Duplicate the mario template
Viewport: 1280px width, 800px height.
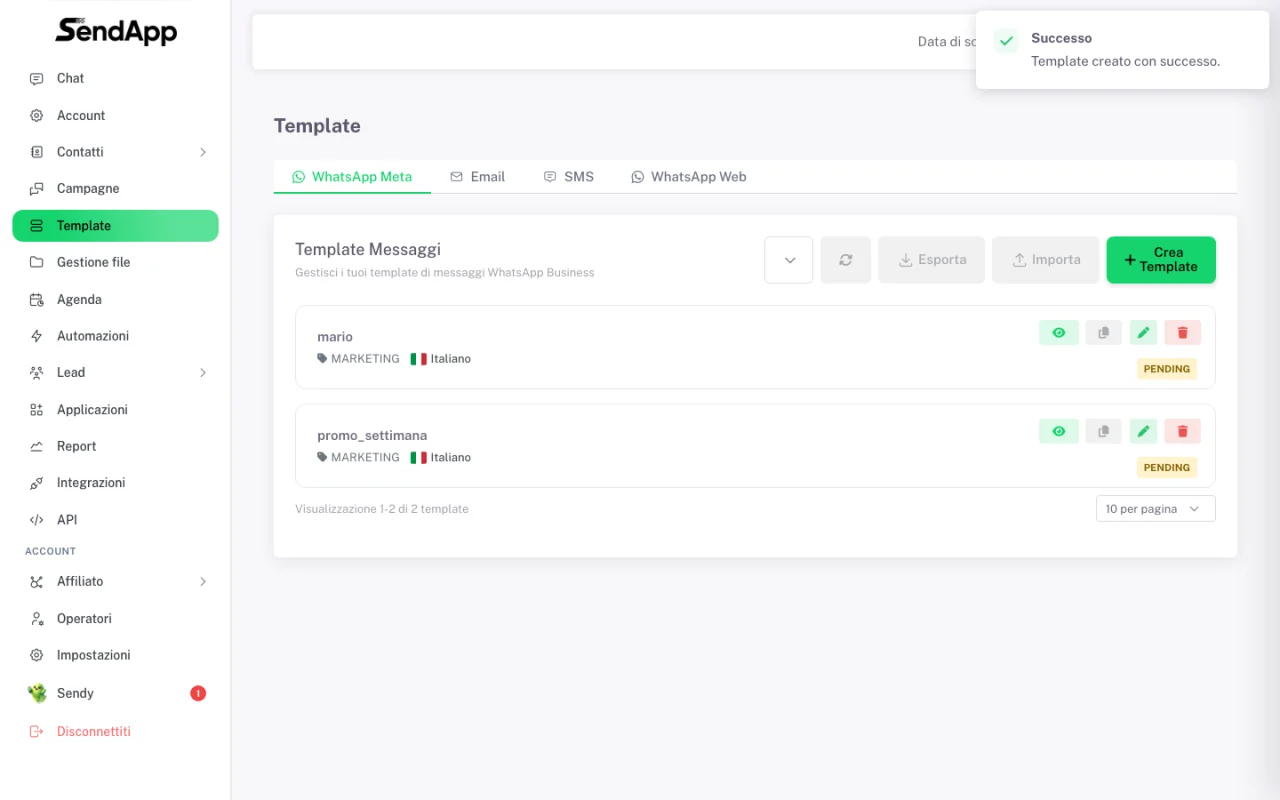click(x=1103, y=333)
